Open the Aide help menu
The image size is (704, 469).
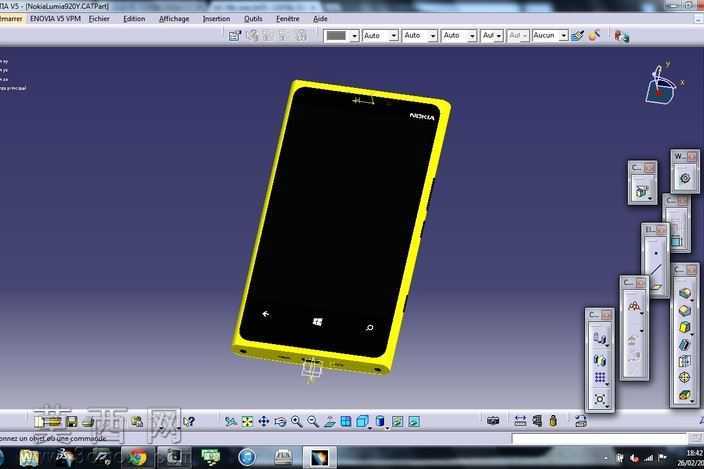320,19
